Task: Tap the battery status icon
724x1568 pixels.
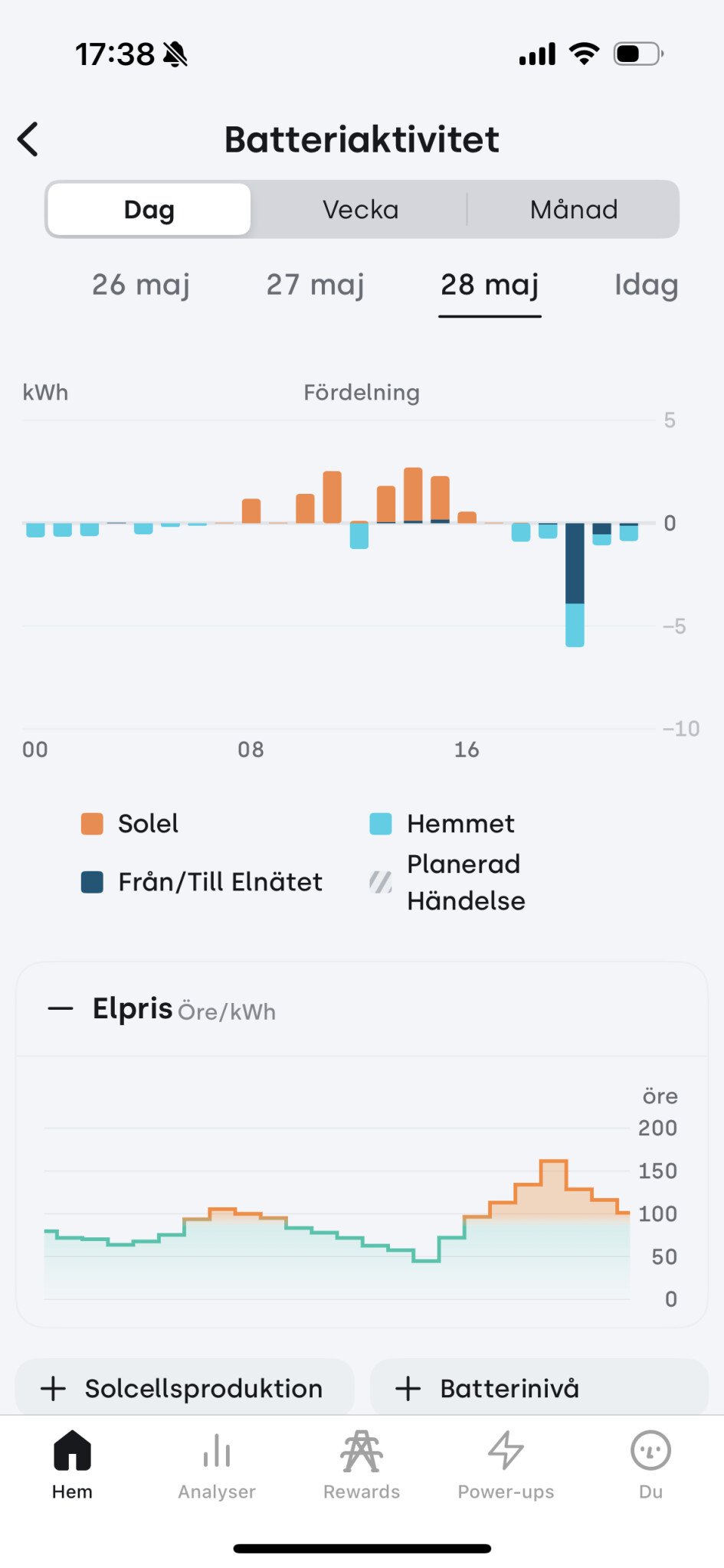Action: [x=637, y=54]
